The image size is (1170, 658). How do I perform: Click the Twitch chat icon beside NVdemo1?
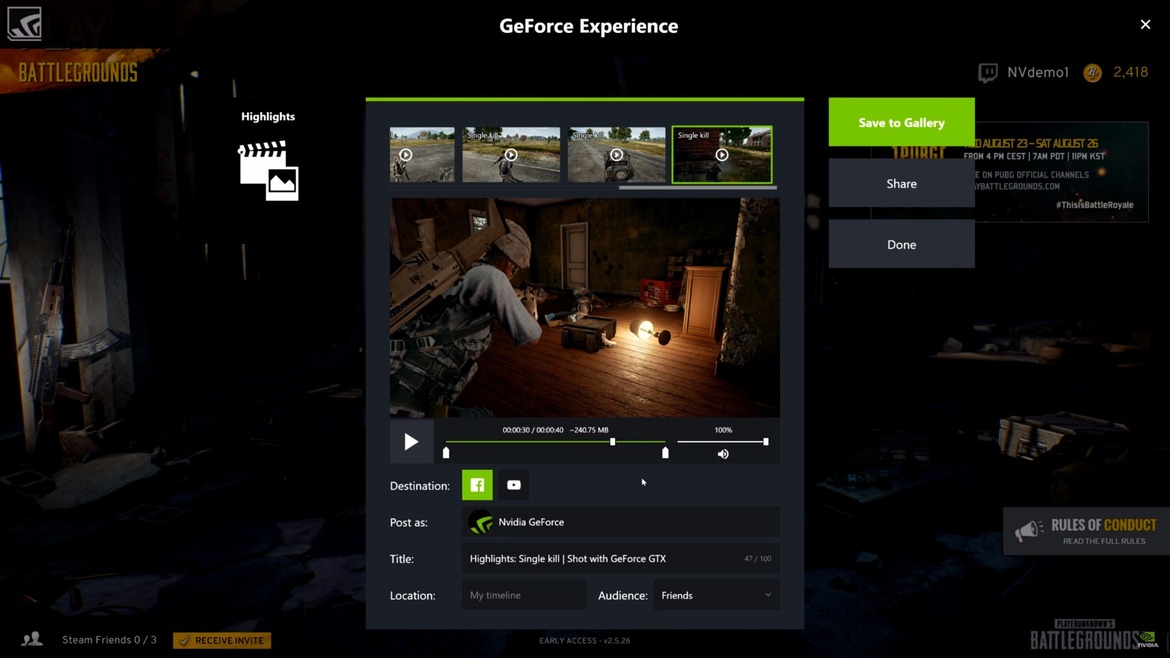point(988,72)
